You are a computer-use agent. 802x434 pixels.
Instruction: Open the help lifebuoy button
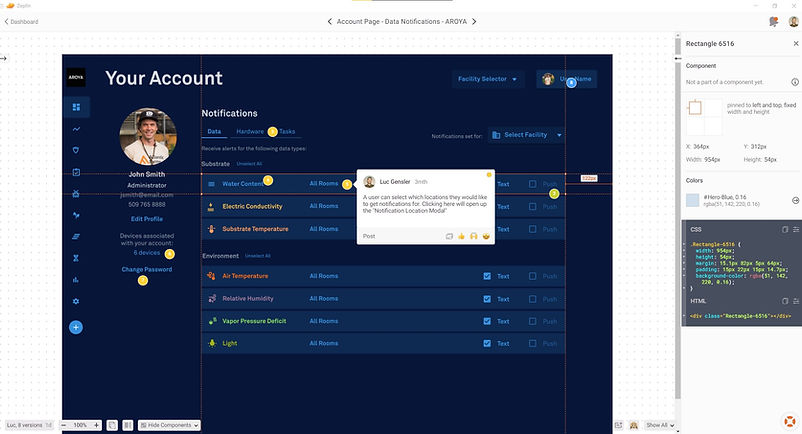pos(790,422)
